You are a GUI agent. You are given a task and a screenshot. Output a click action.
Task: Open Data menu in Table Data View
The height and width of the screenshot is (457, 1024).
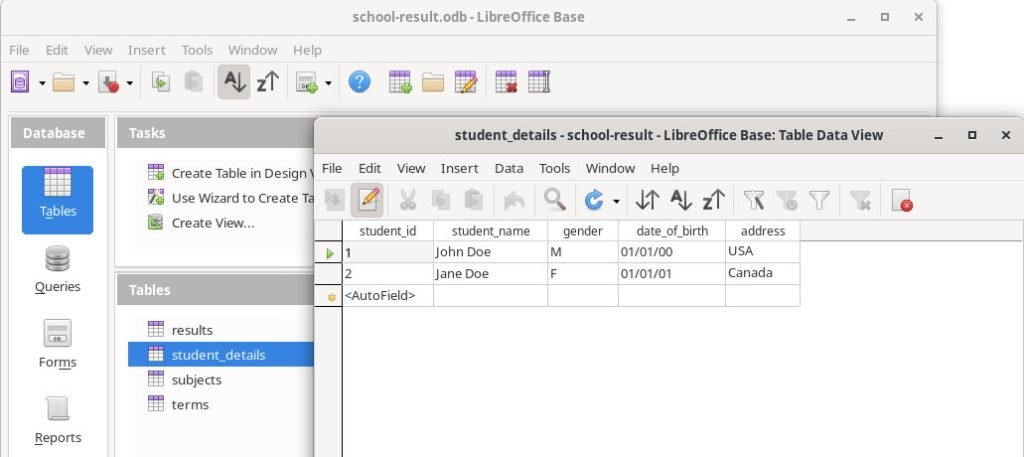click(509, 168)
